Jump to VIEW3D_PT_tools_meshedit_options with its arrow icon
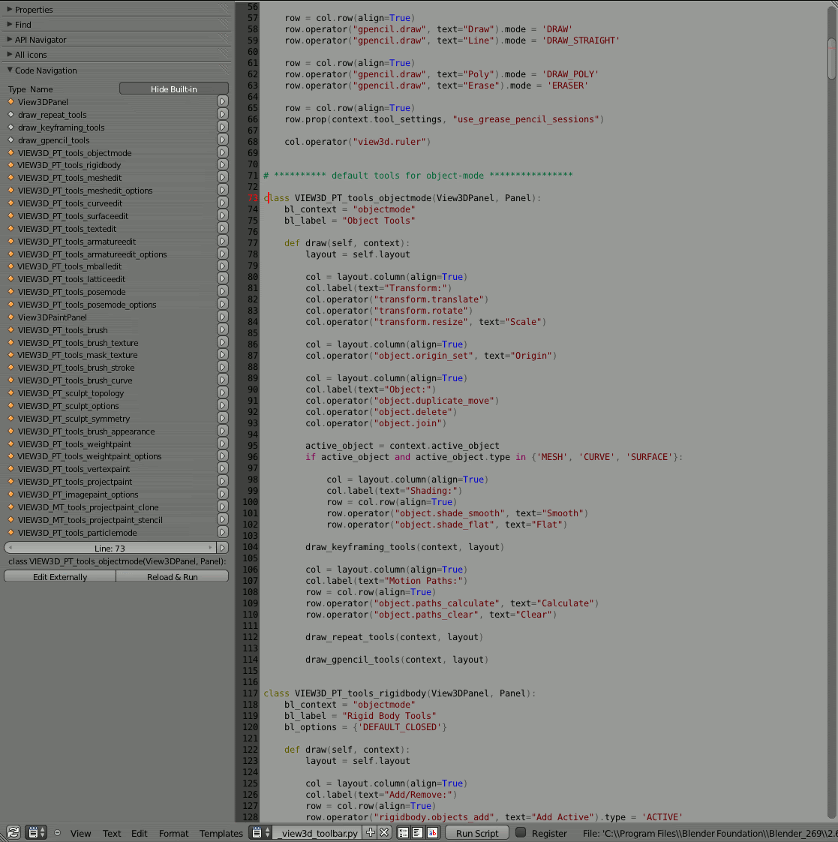The height and width of the screenshot is (842, 838). click(223, 190)
